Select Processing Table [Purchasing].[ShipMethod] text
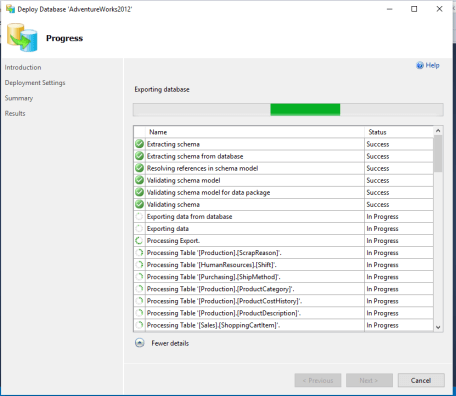Image resolution: width=456 pixels, height=396 pixels. pos(214,277)
